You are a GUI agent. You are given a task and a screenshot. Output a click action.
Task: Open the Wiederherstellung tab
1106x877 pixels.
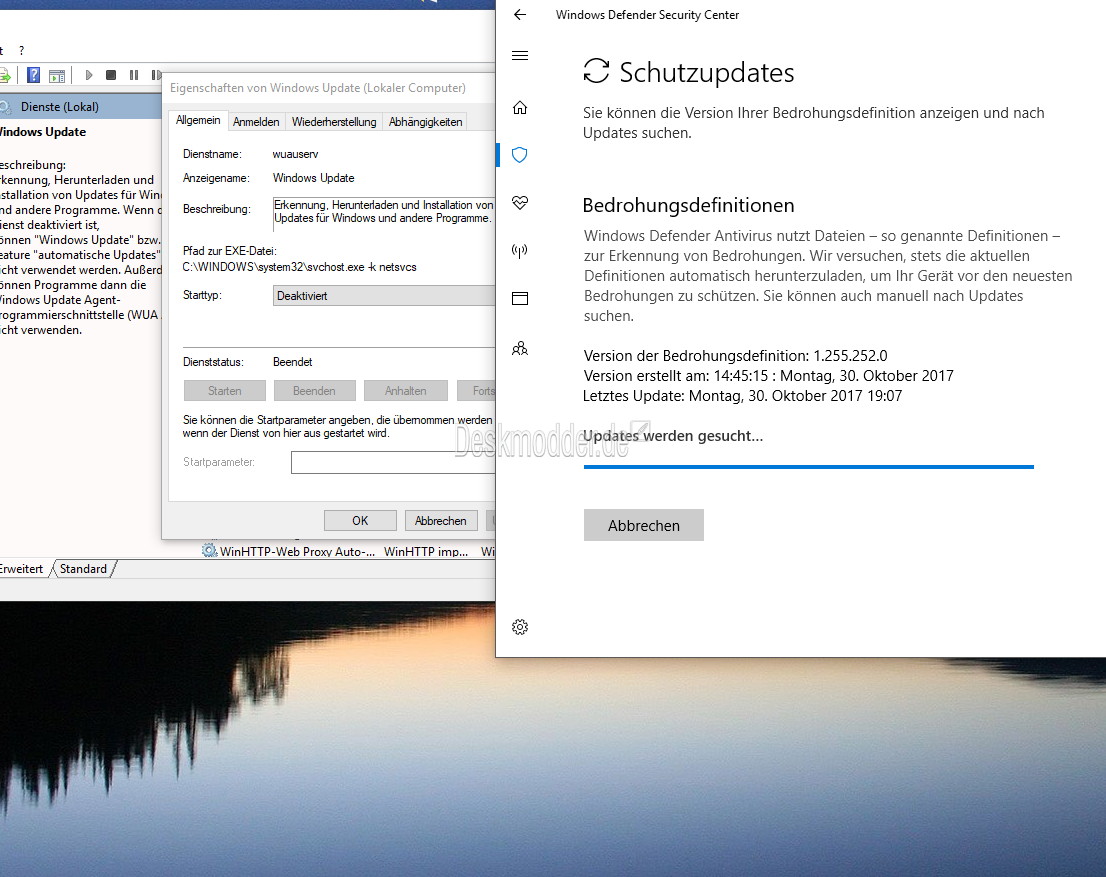point(334,122)
